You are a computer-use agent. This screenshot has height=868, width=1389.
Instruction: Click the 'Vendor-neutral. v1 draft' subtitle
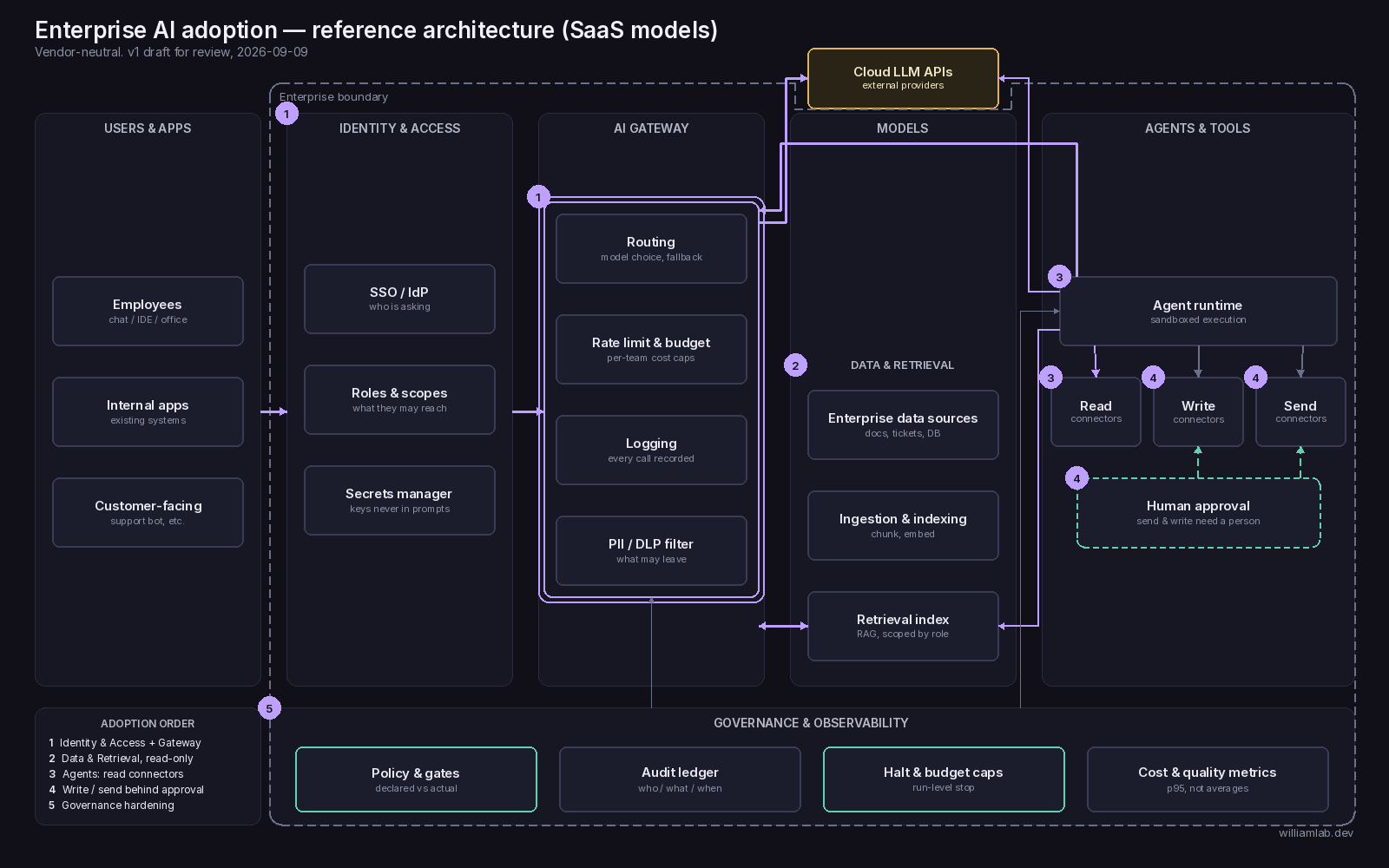[171, 52]
